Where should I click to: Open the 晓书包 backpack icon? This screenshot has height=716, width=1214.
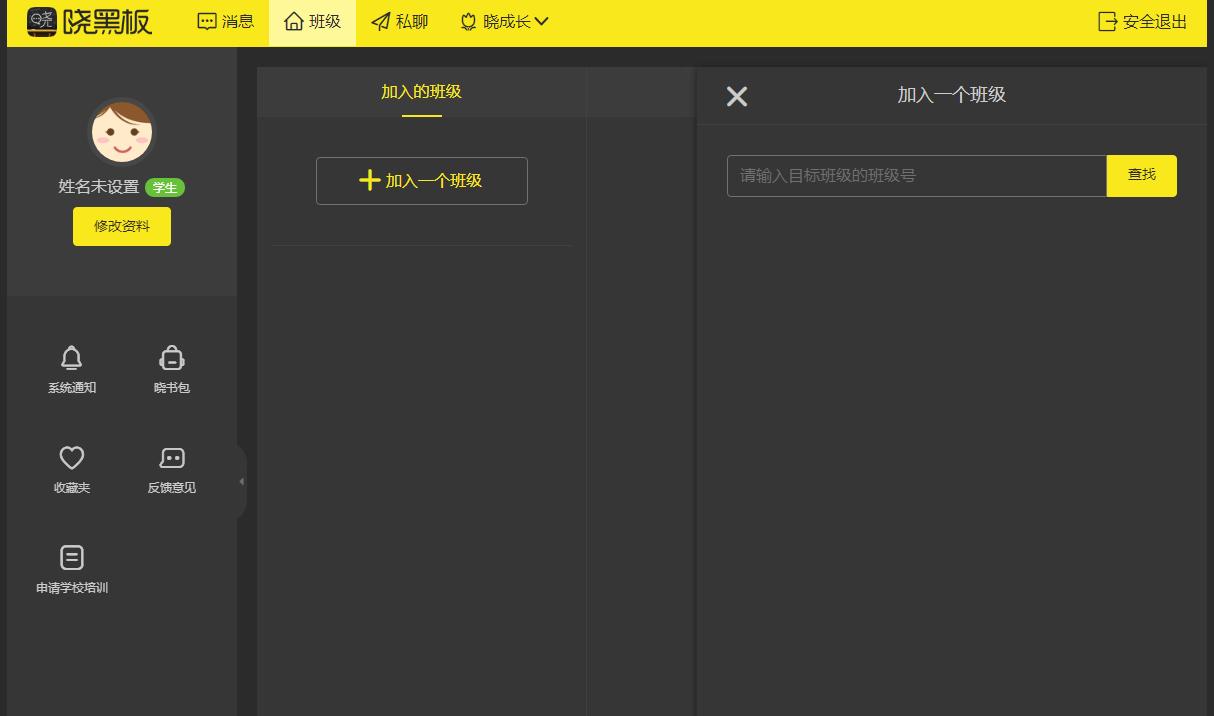point(172,358)
